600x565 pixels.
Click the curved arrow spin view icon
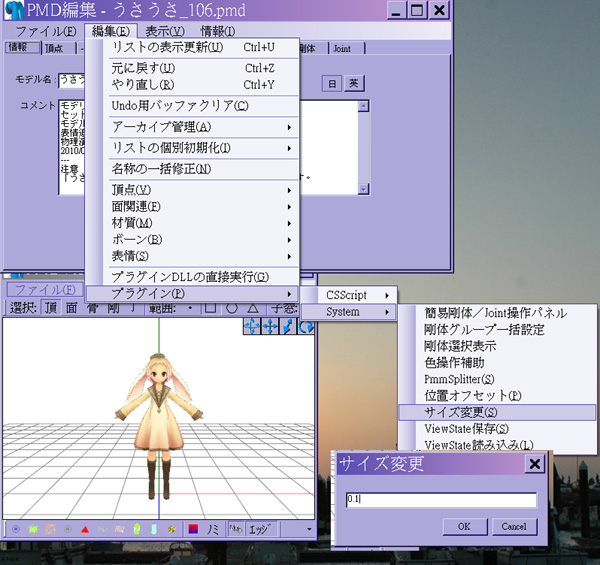click(306, 326)
